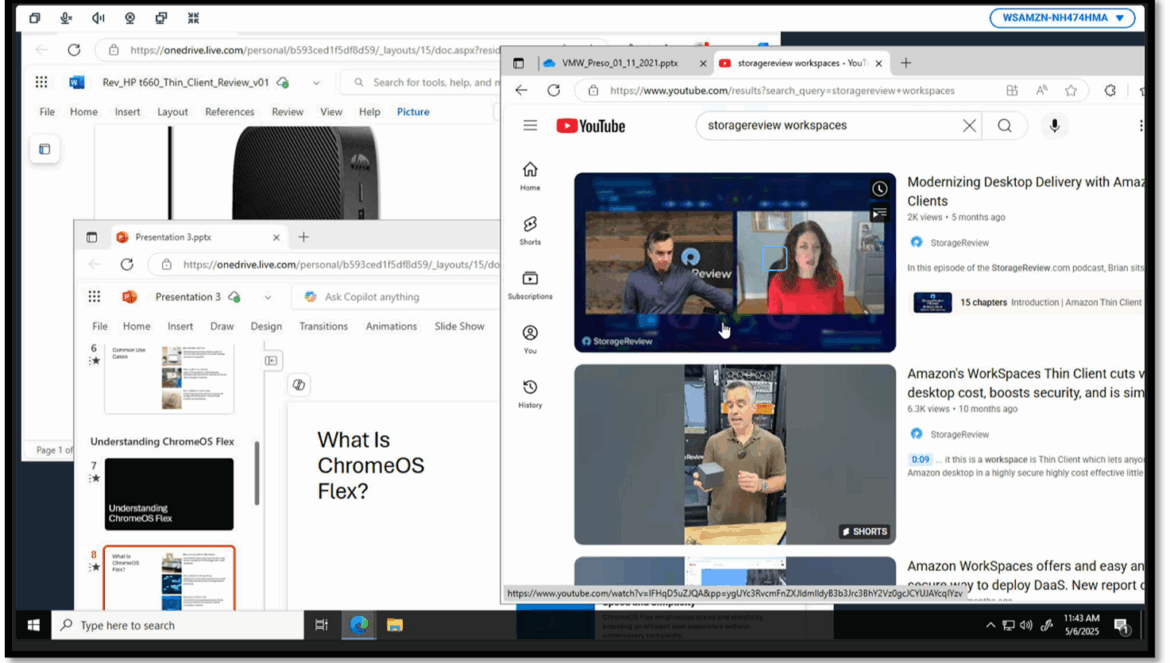Viewport: 1170px width, 663px height.
Task: Click Word Search for tools box
Action: (422, 82)
